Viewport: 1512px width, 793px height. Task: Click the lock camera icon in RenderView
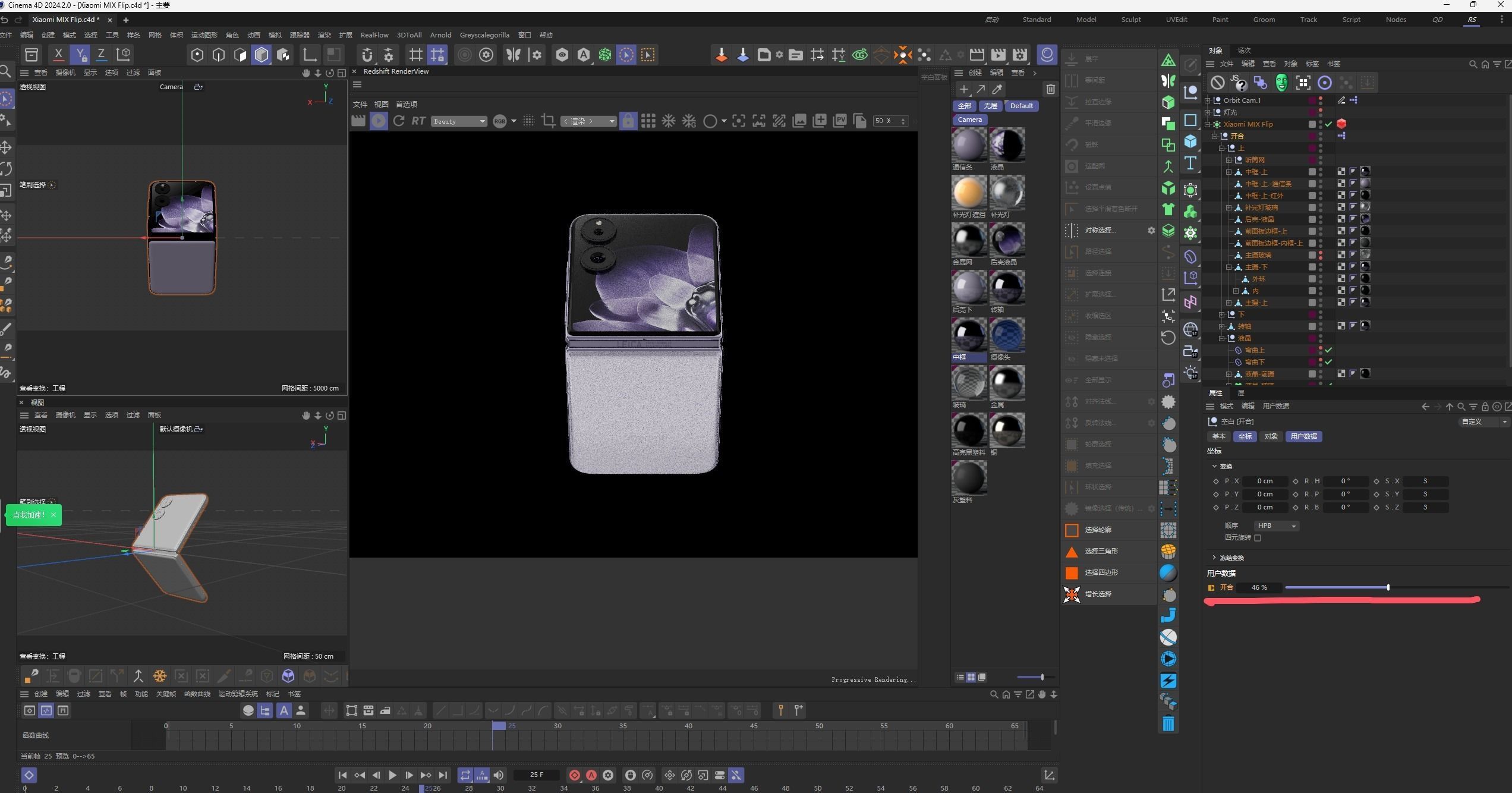coord(628,121)
